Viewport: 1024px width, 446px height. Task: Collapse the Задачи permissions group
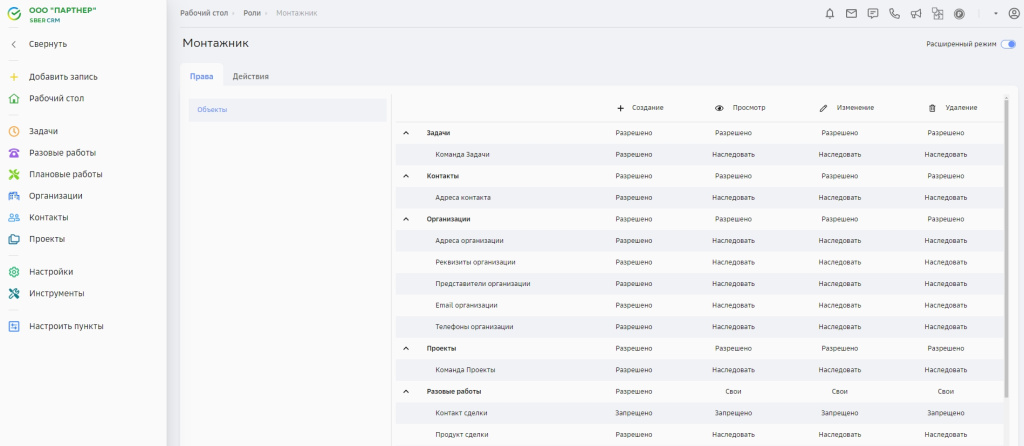[406, 132]
